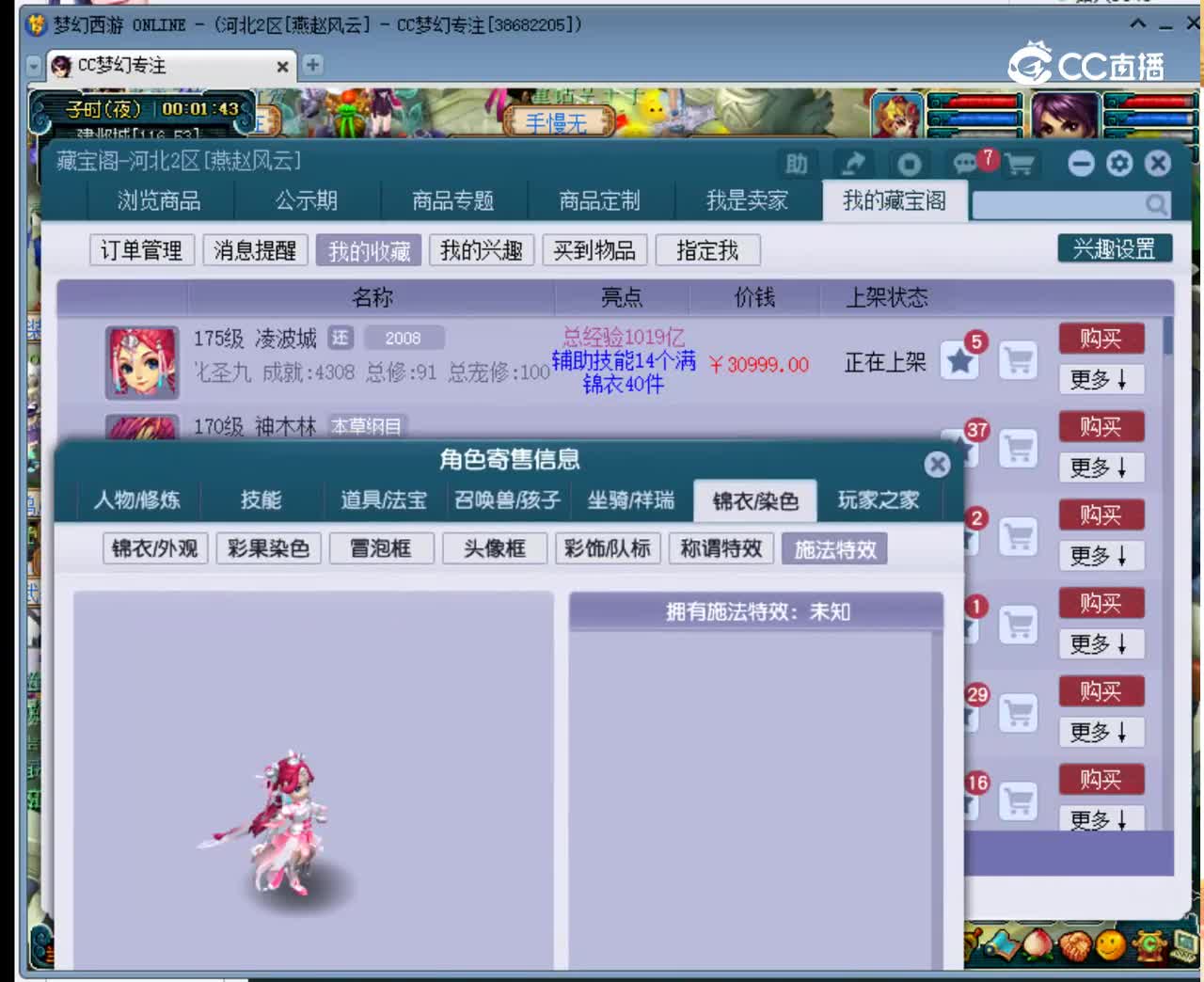Open the shopping cart in header
This screenshot has height=982, width=1204.
(1020, 165)
